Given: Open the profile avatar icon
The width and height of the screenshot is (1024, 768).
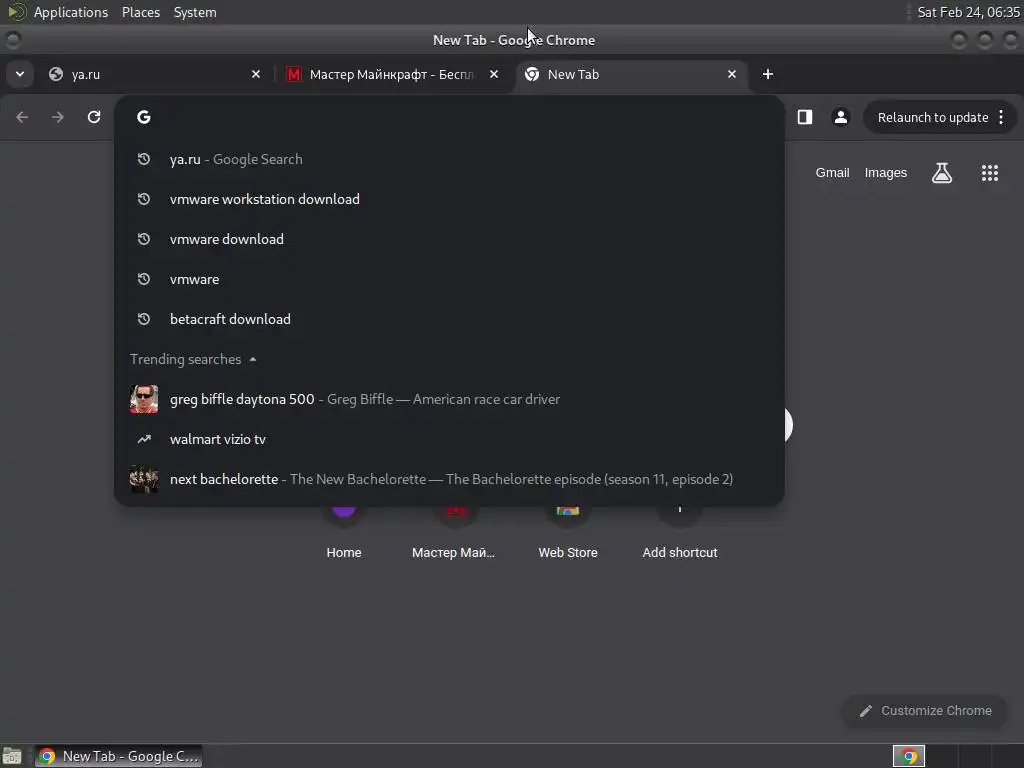Looking at the screenshot, I should pos(840,117).
